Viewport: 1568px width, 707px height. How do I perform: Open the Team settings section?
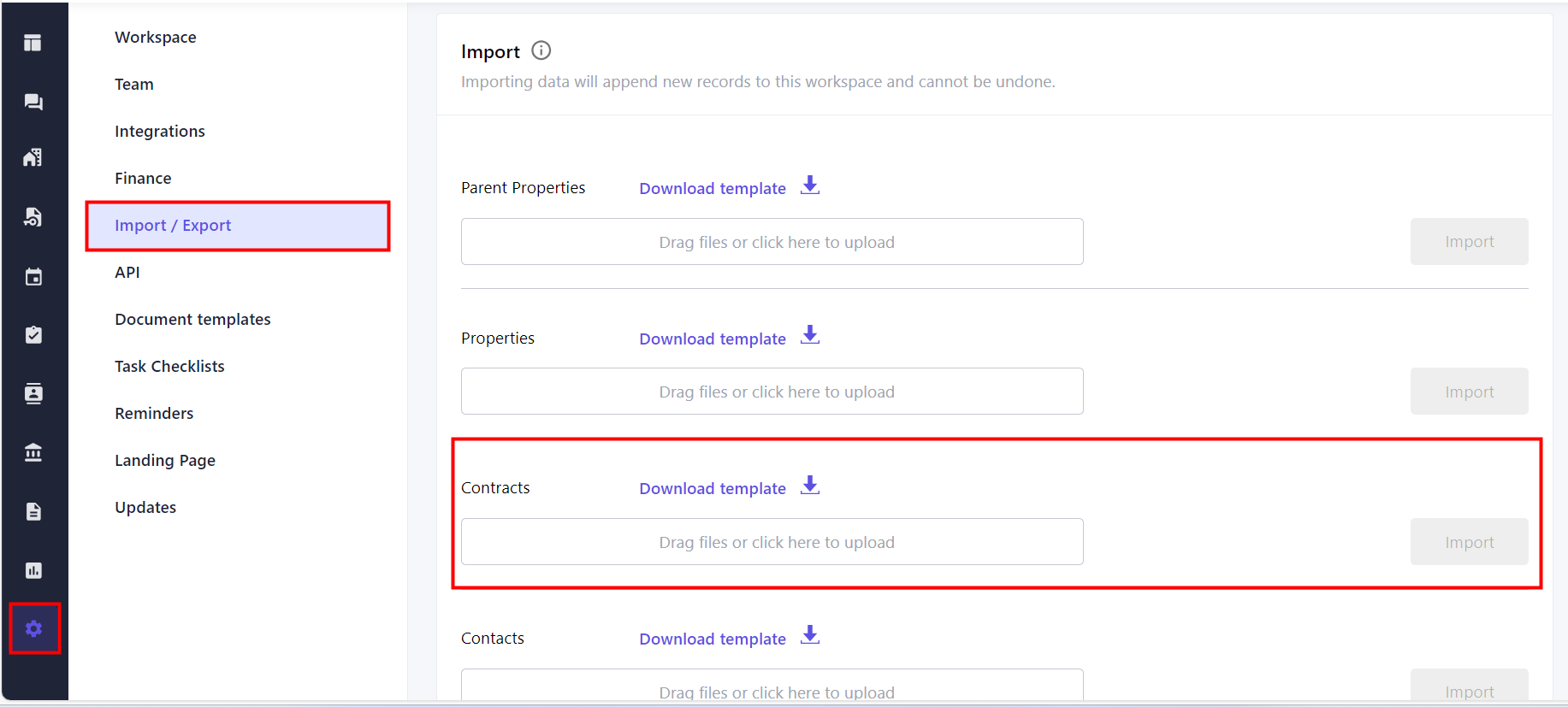tap(133, 84)
